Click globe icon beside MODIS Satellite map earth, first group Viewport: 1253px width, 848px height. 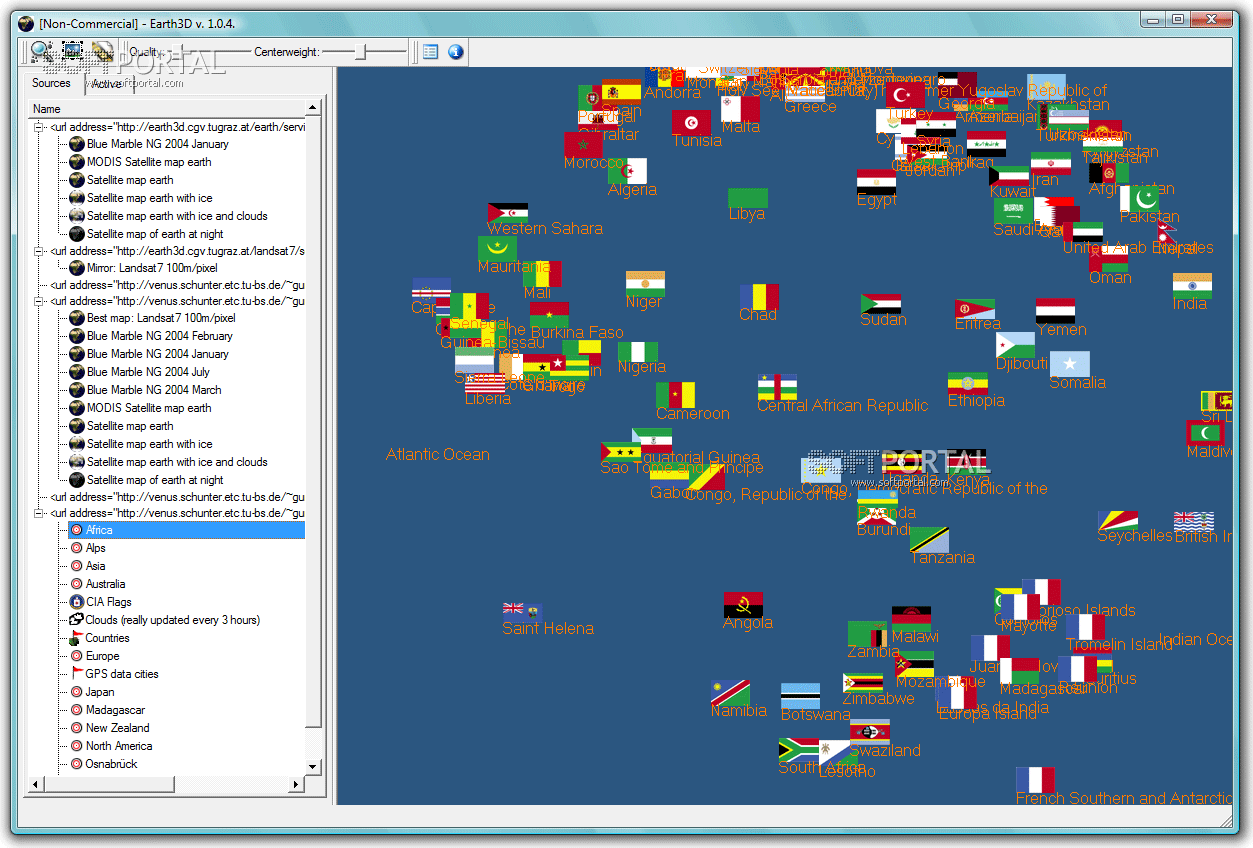click(x=77, y=162)
